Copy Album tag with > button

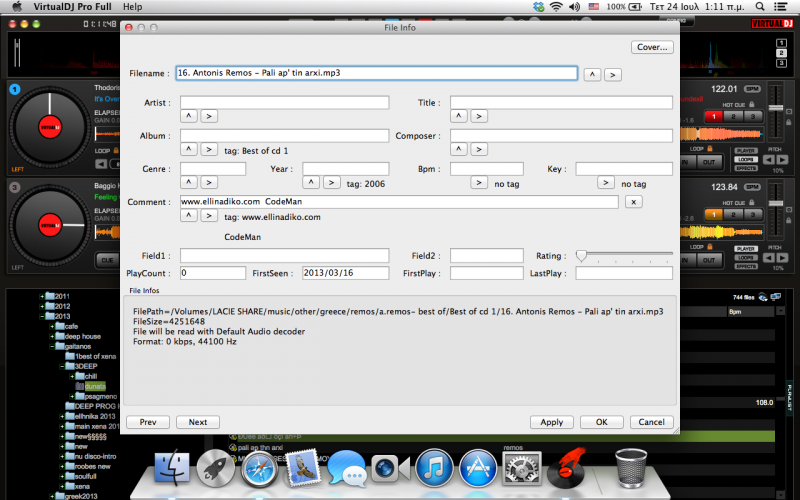click(x=209, y=149)
